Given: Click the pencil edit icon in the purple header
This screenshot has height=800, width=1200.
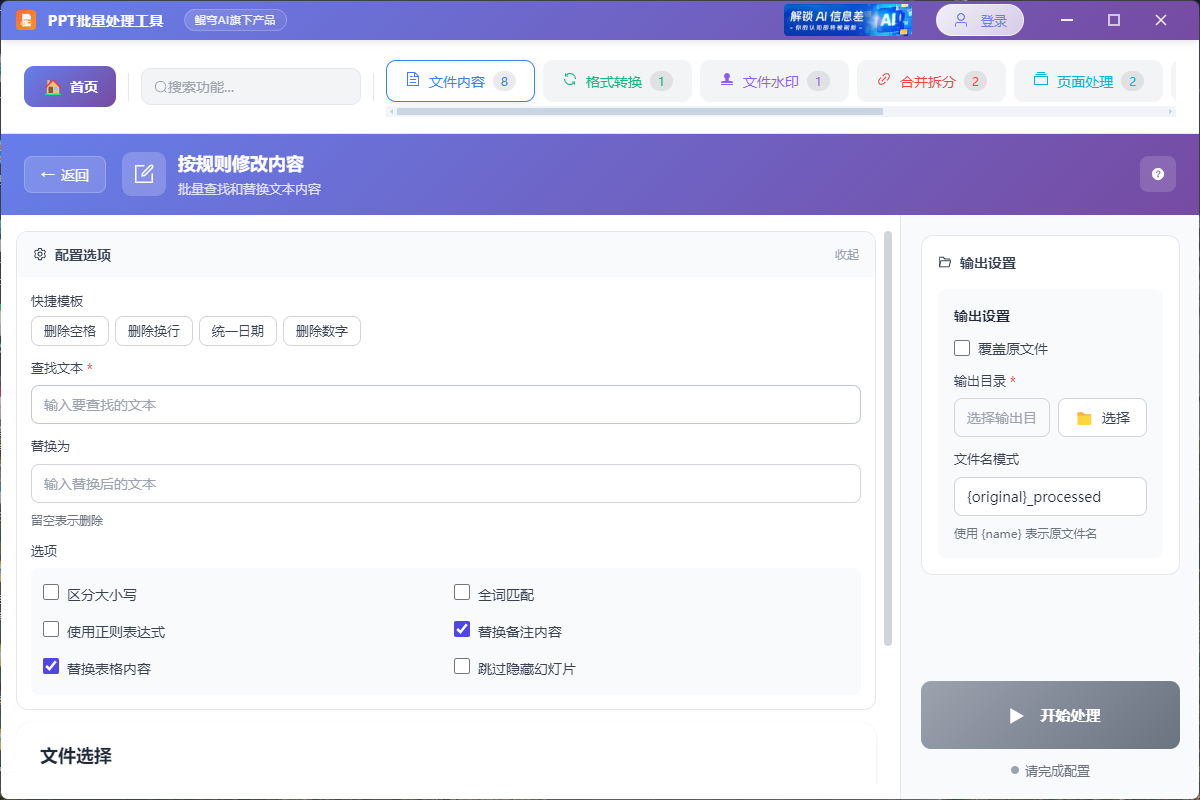Looking at the screenshot, I should (x=144, y=174).
